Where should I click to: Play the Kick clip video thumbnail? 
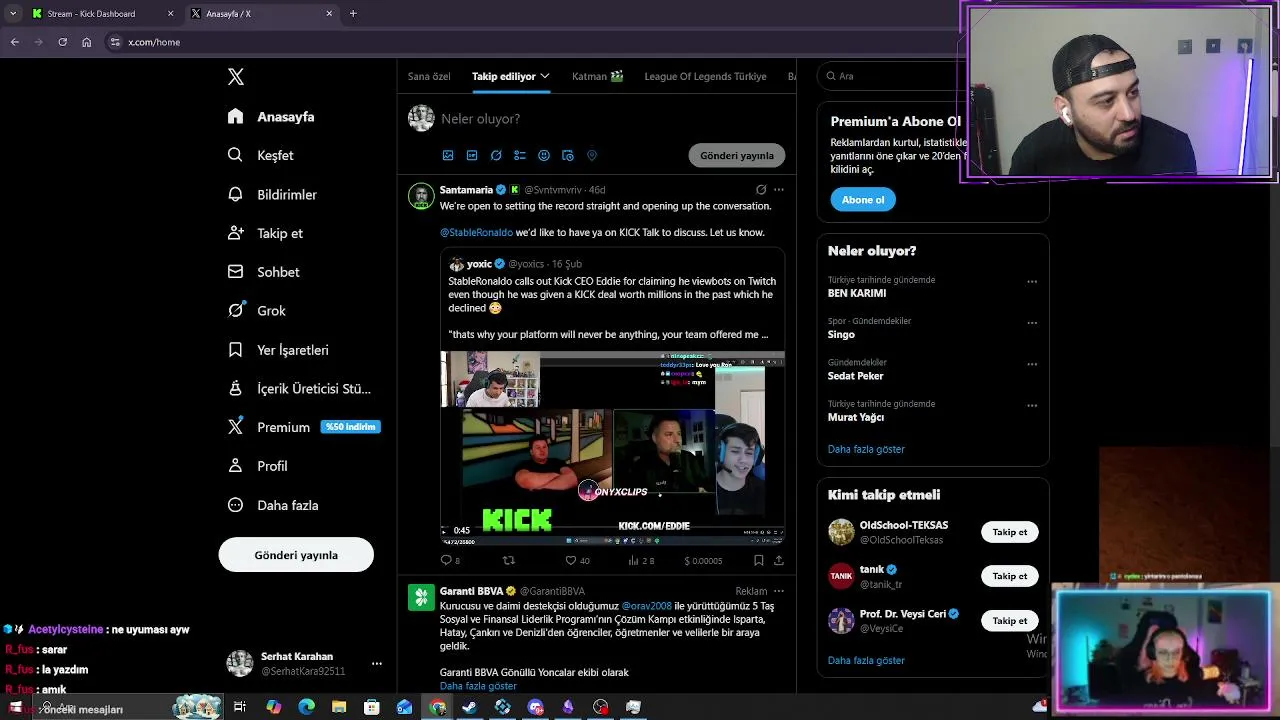pyautogui.click(x=613, y=447)
